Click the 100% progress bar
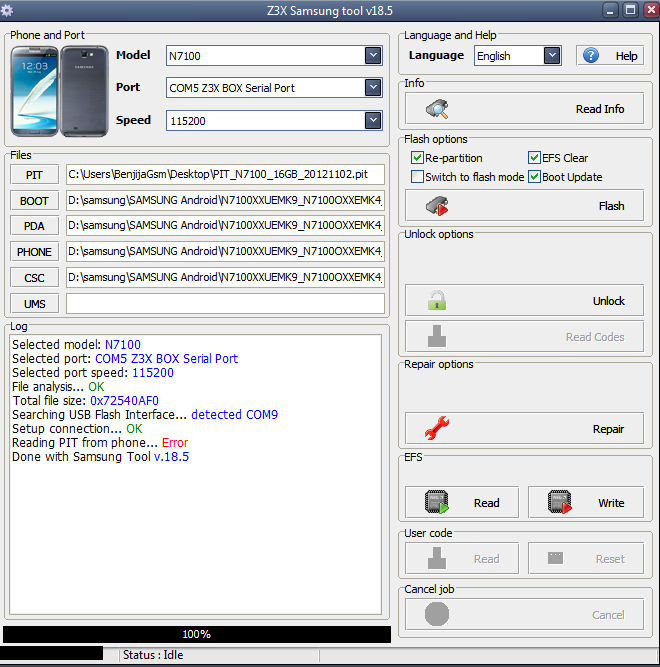 197,634
